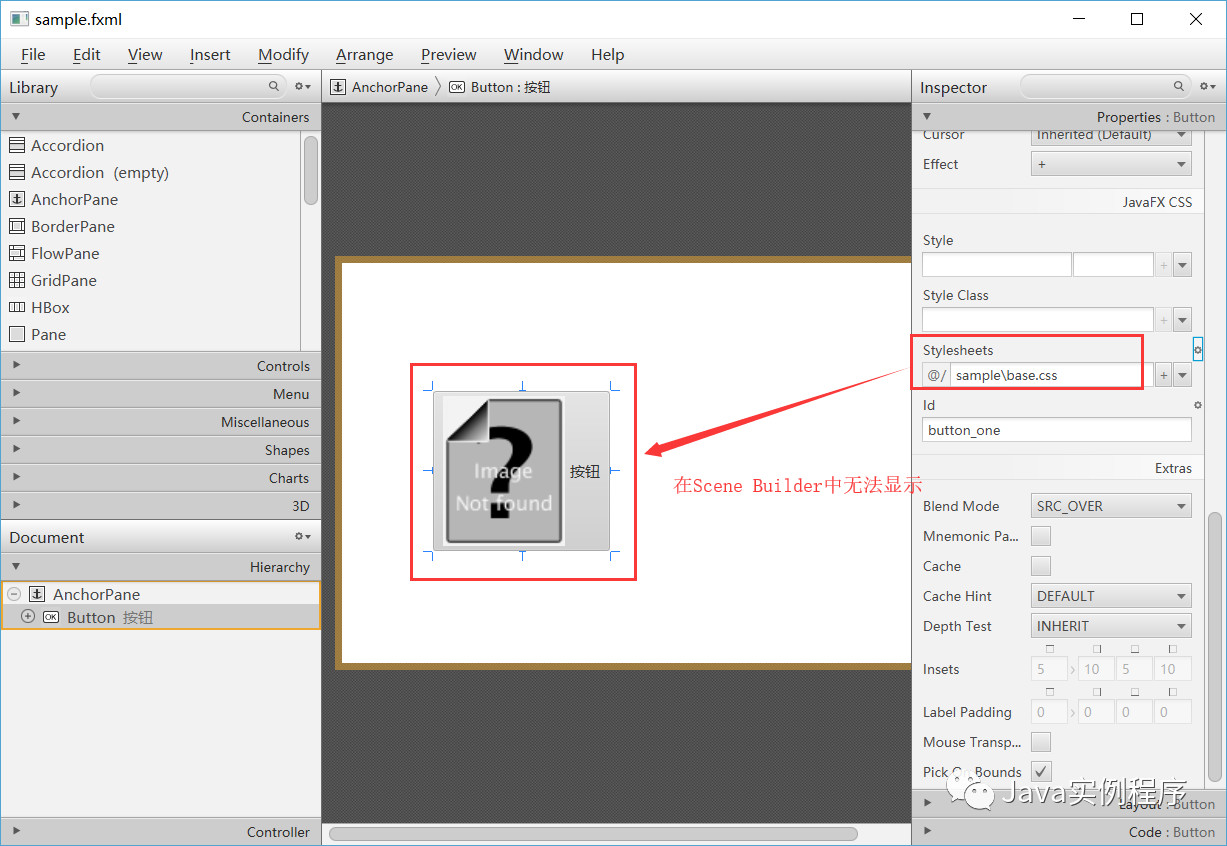Viewport: 1227px width, 846px height.
Task: Open the Preview menu
Action: 448,55
